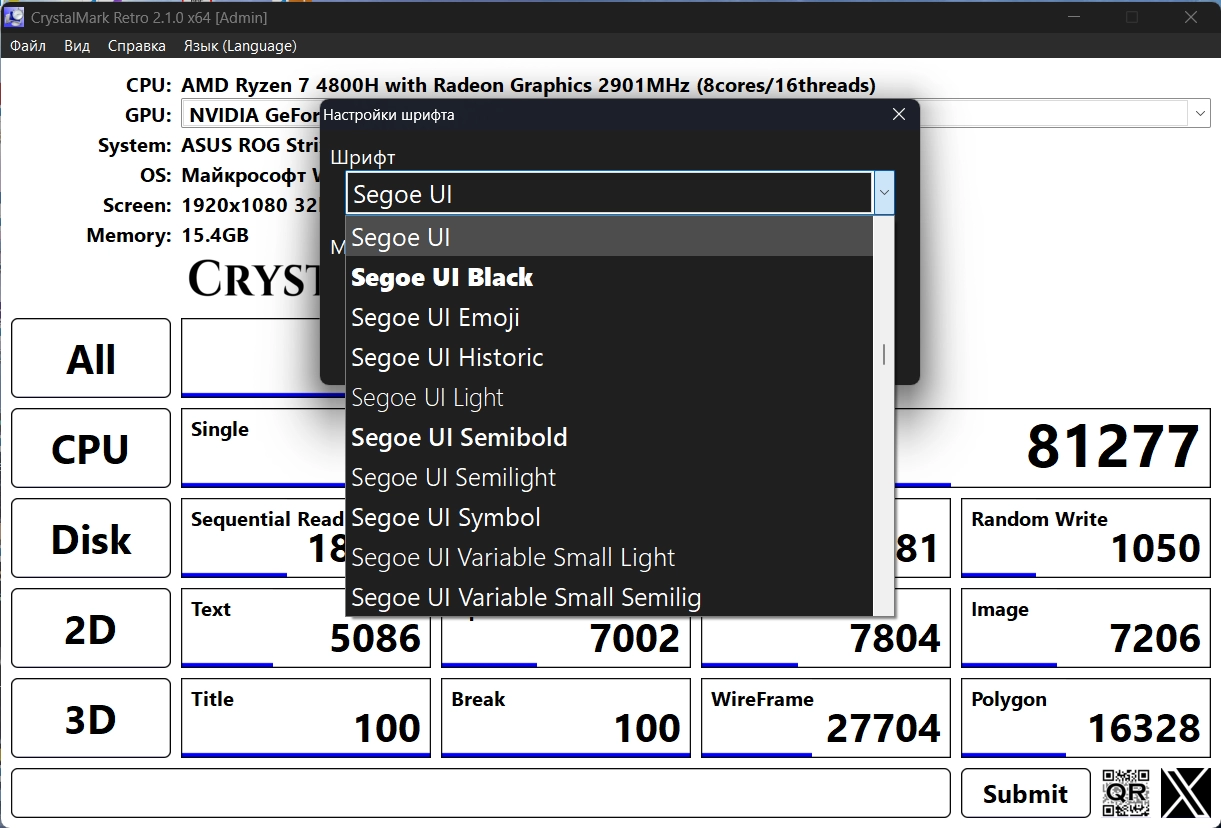Image resolution: width=1221 pixels, height=828 pixels.
Task: Select Segoe UI Light font entry
Action: 427,397
